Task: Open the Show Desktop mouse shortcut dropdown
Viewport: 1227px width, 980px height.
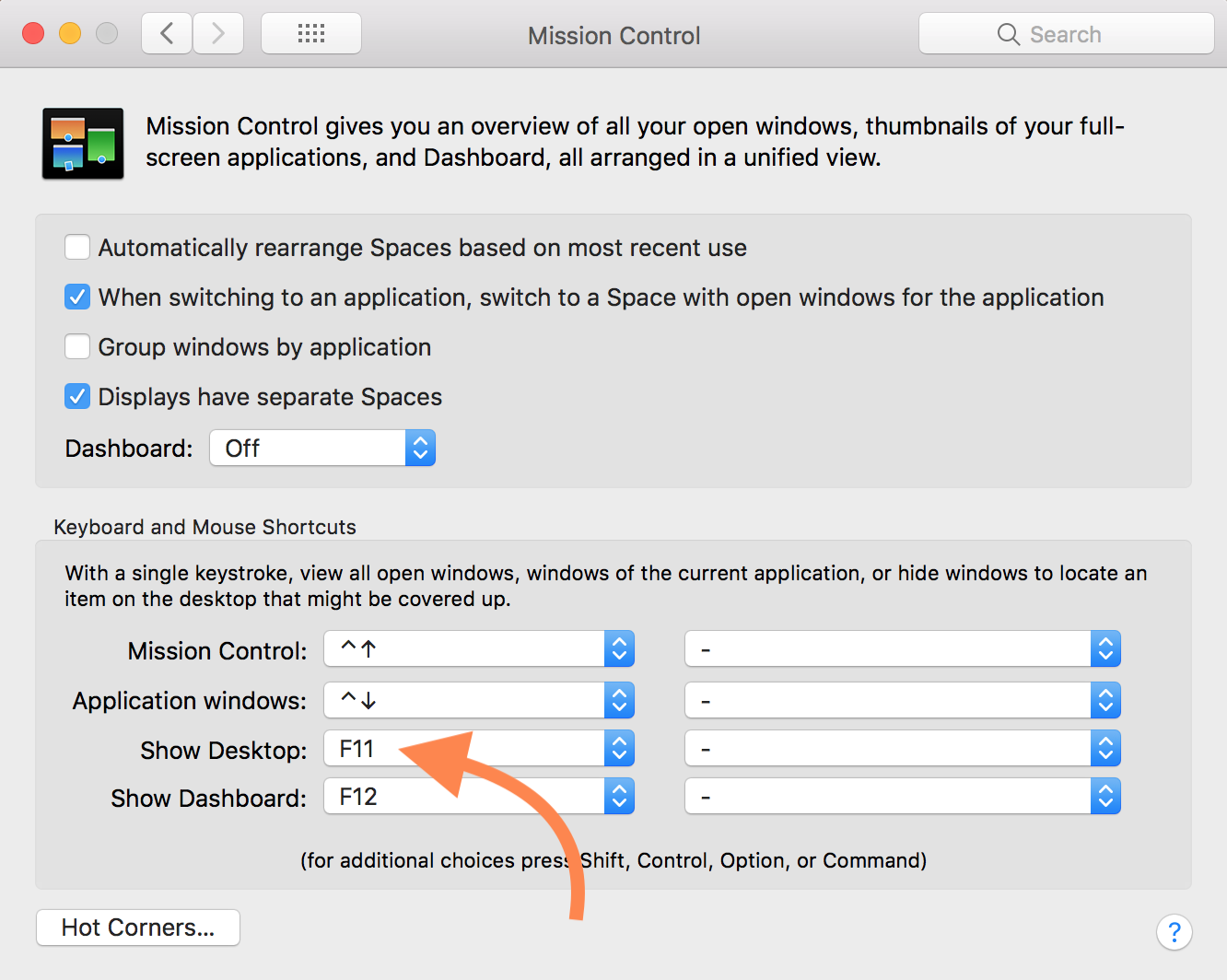Action: point(903,749)
